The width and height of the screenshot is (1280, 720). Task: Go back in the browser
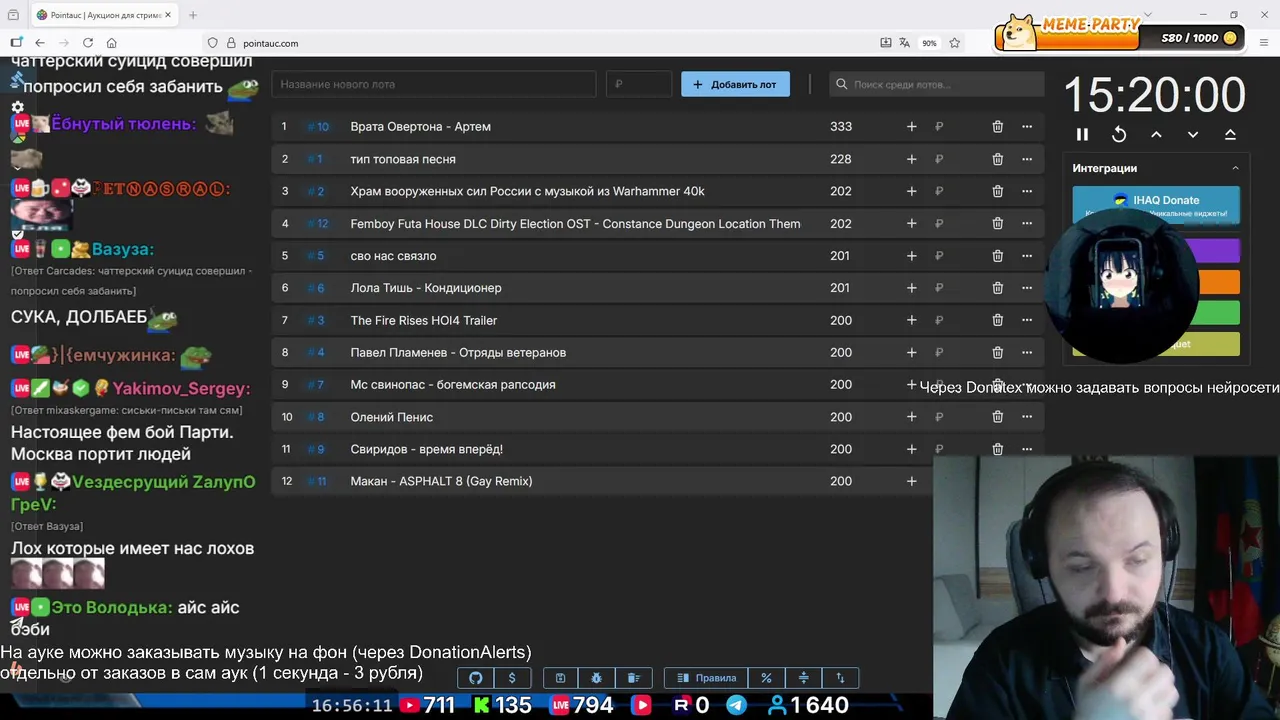pyautogui.click(x=40, y=43)
